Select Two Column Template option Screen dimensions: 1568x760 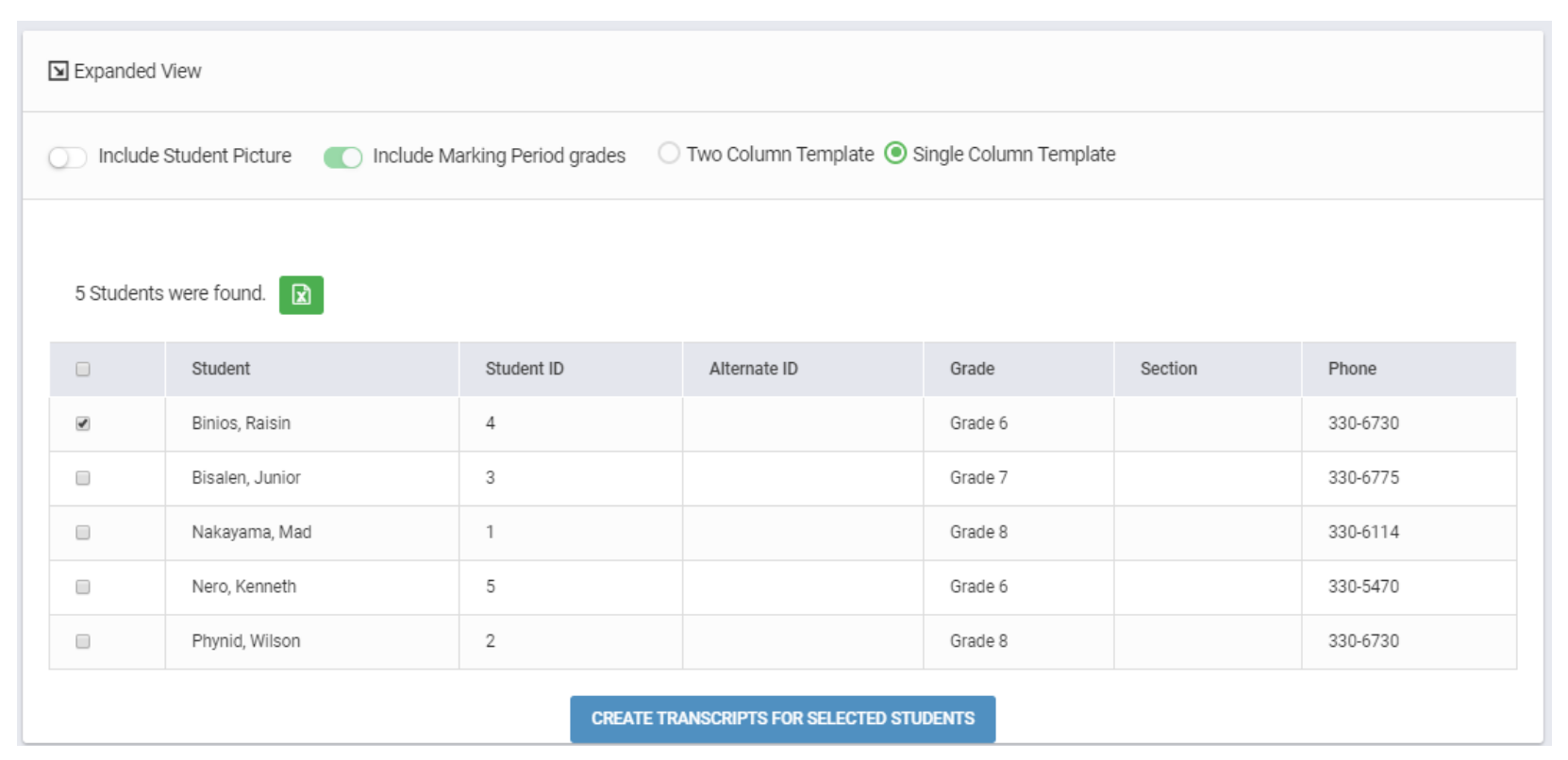click(669, 154)
